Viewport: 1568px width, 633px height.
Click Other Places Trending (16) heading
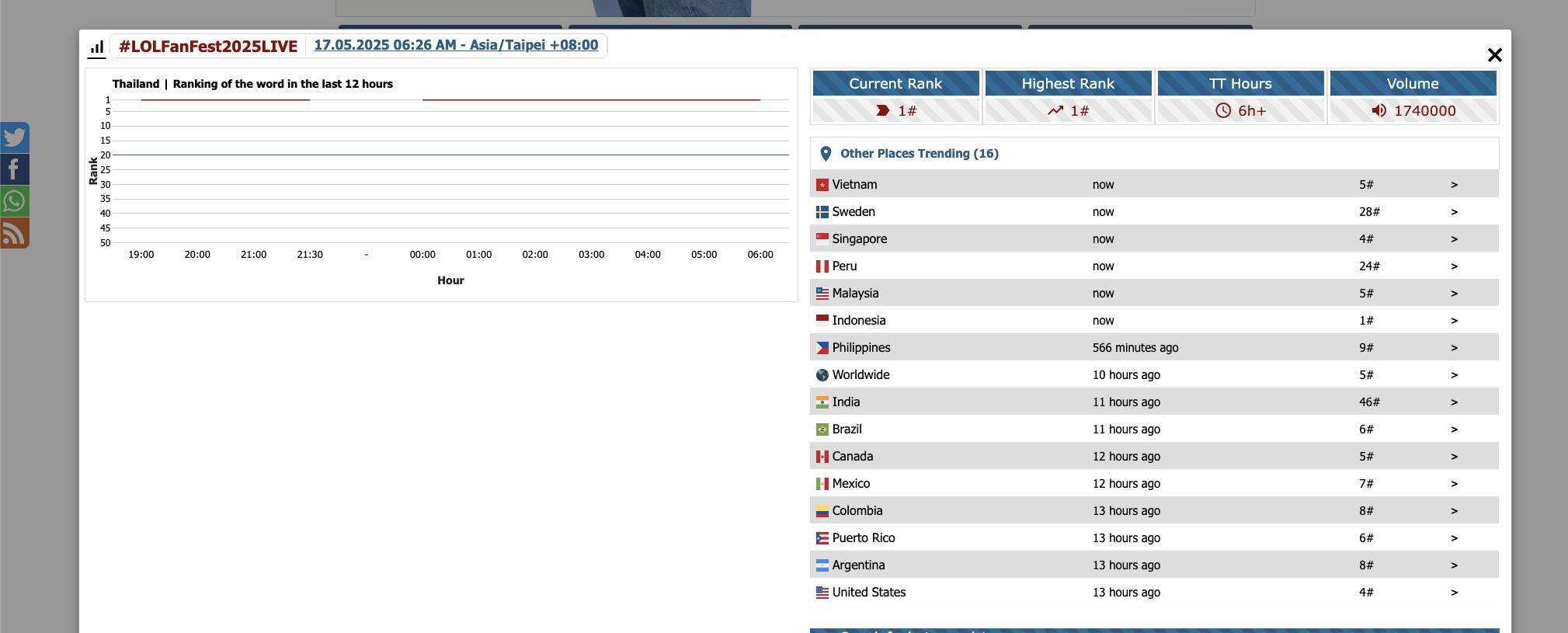point(920,154)
